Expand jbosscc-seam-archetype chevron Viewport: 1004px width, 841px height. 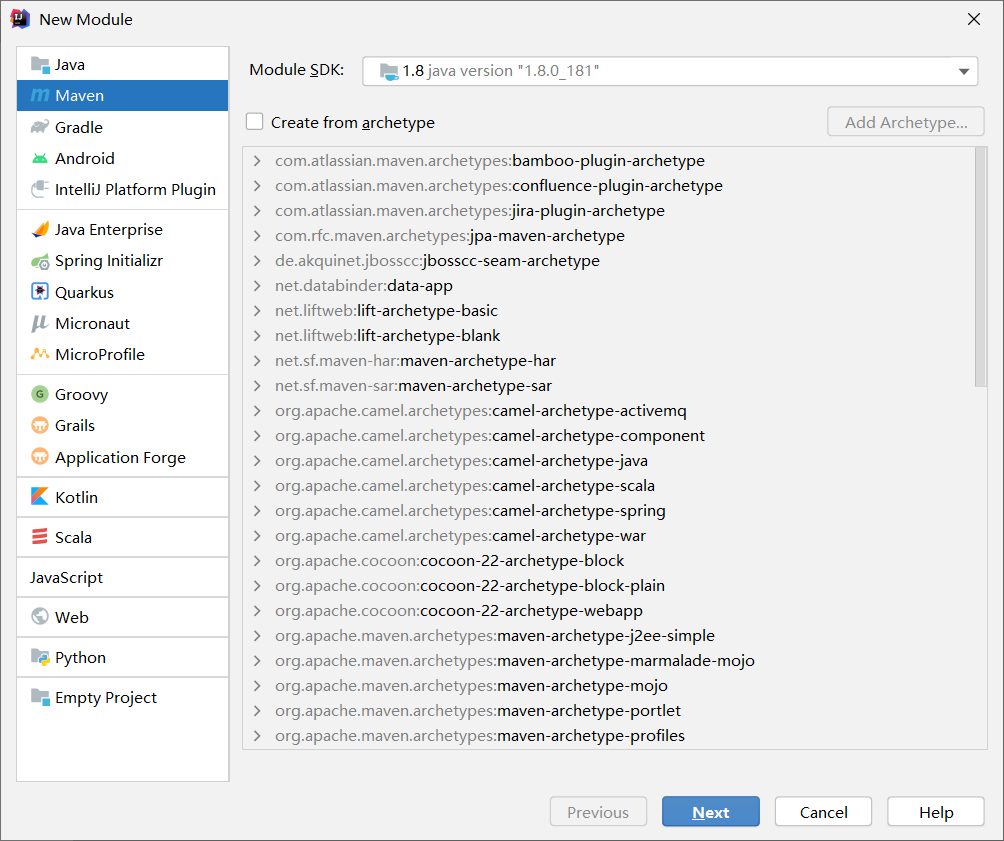click(257, 261)
